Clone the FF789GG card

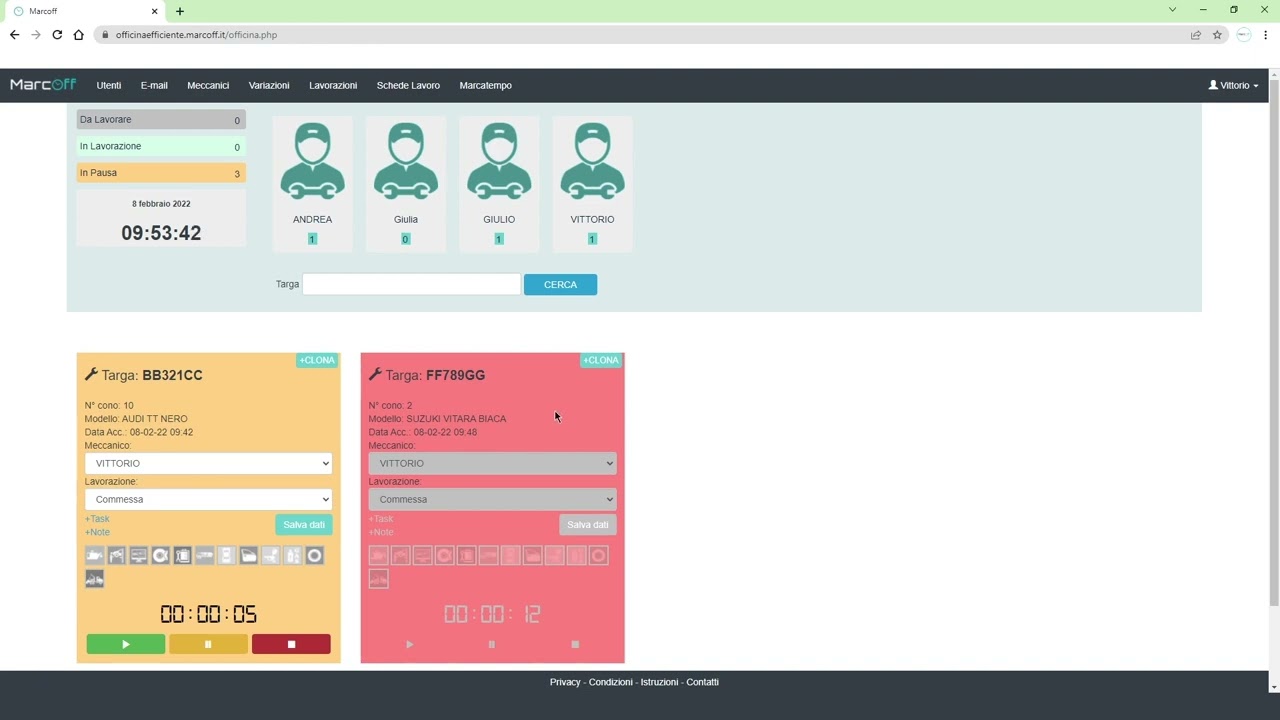[x=601, y=360]
